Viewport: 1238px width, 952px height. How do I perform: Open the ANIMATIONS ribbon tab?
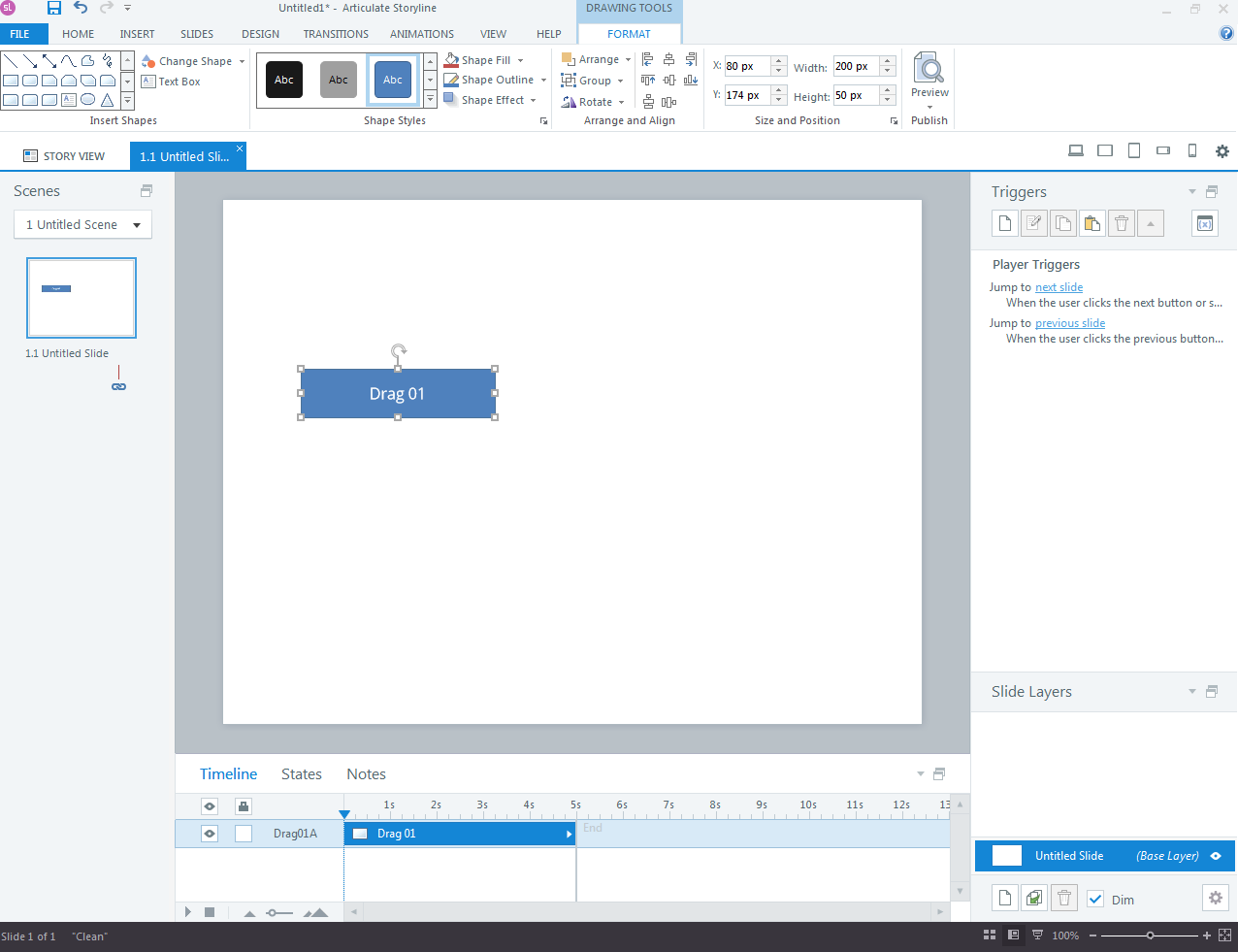click(x=421, y=34)
